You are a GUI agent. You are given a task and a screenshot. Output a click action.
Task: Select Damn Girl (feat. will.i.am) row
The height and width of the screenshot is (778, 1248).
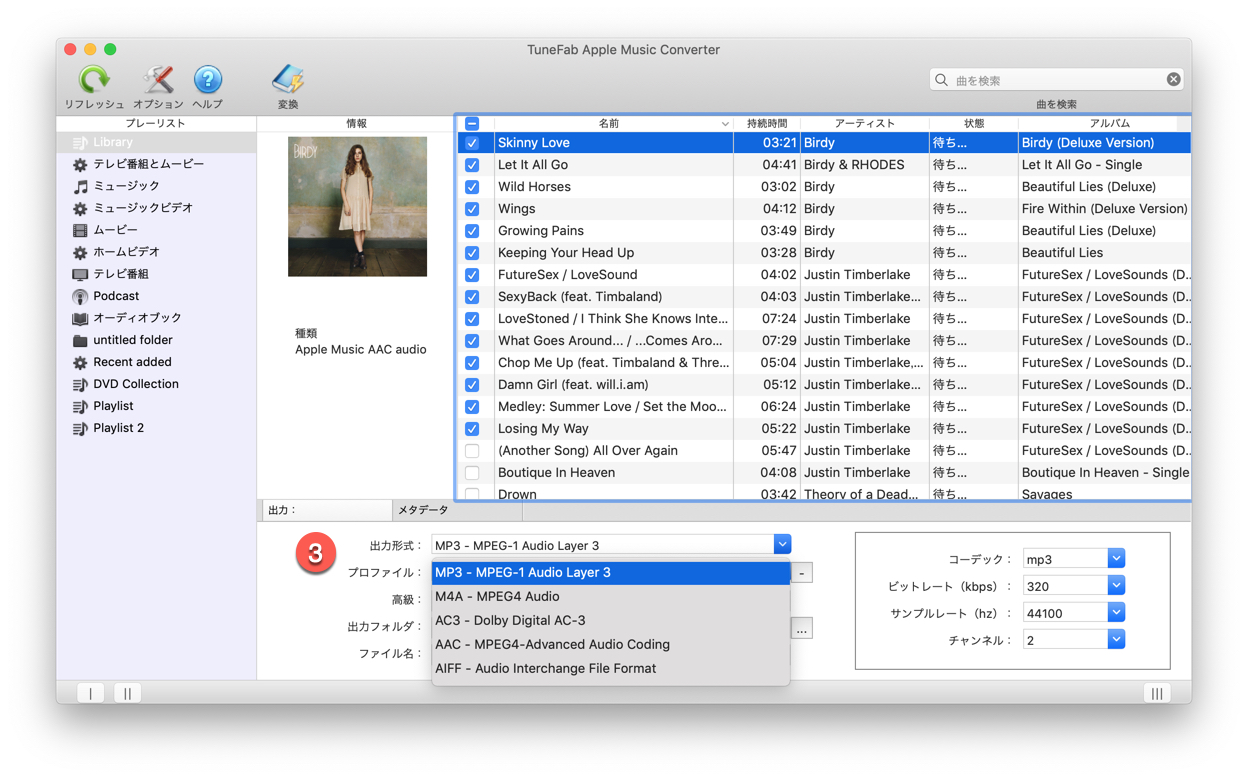click(x=823, y=385)
